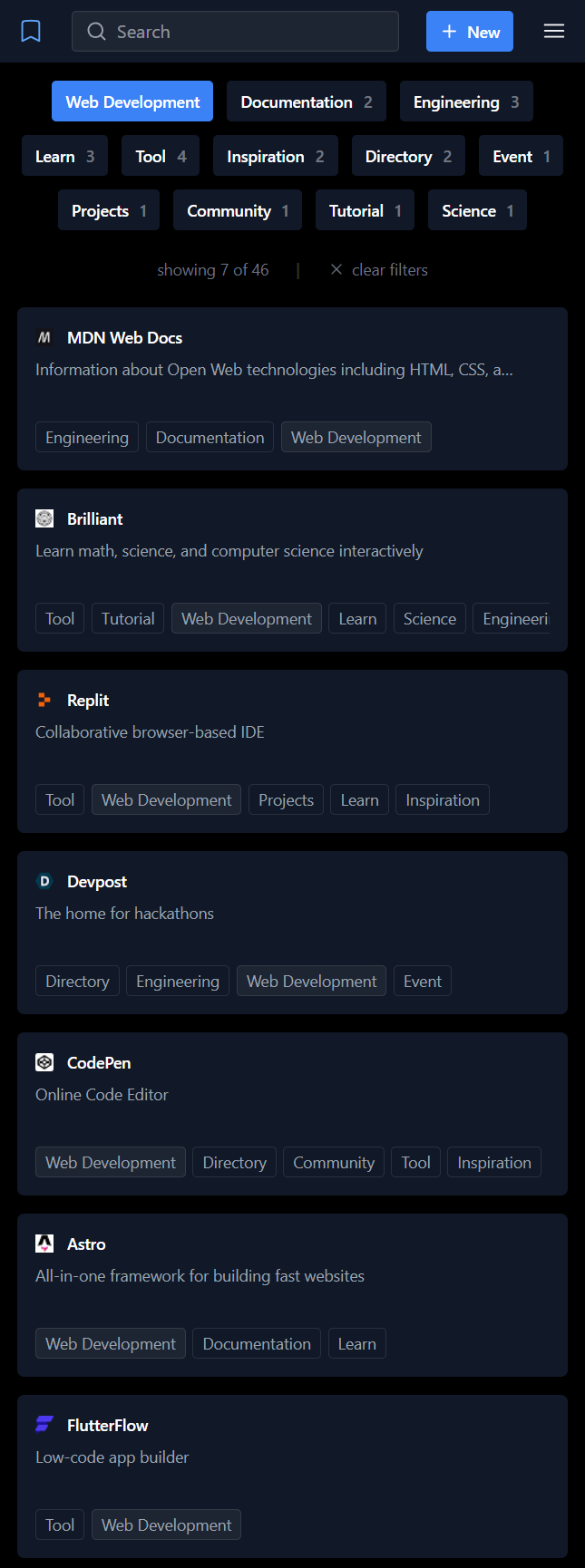
Task: Click the Devpost logo icon
Action: click(44, 881)
